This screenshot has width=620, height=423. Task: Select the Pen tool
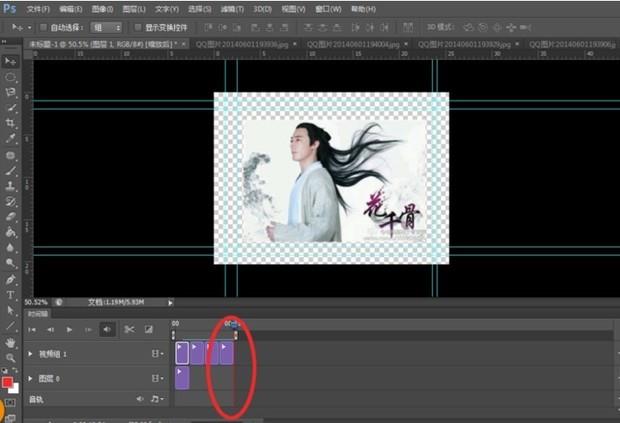(x=10, y=280)
